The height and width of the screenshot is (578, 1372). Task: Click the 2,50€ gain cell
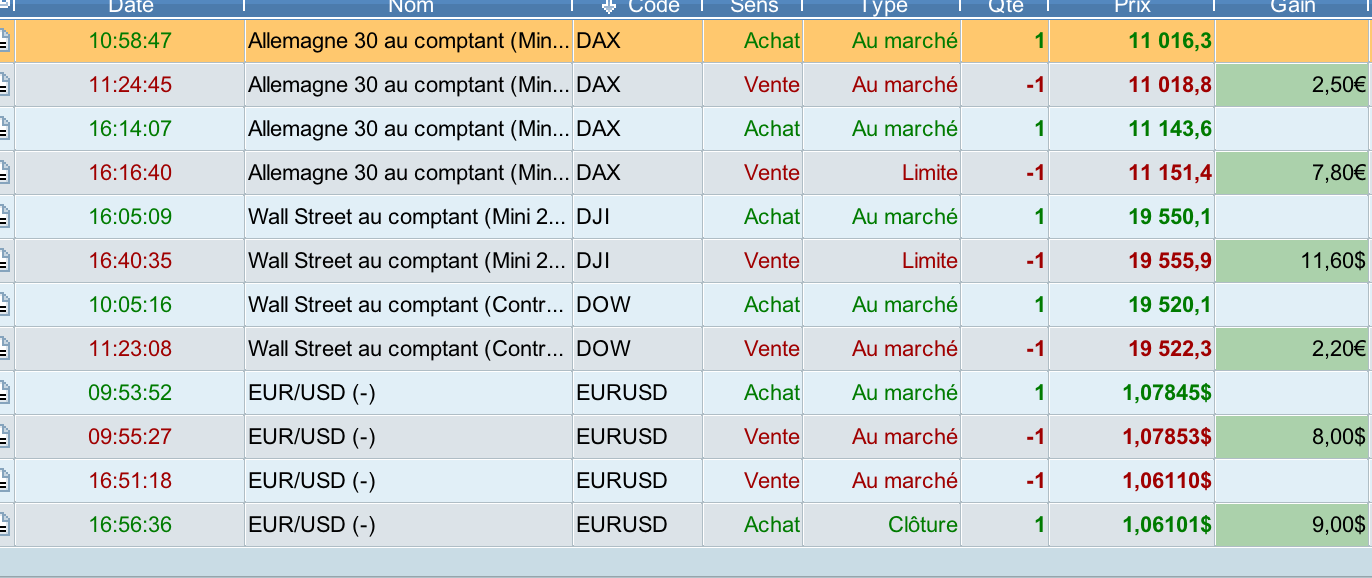pos(1293,85)
